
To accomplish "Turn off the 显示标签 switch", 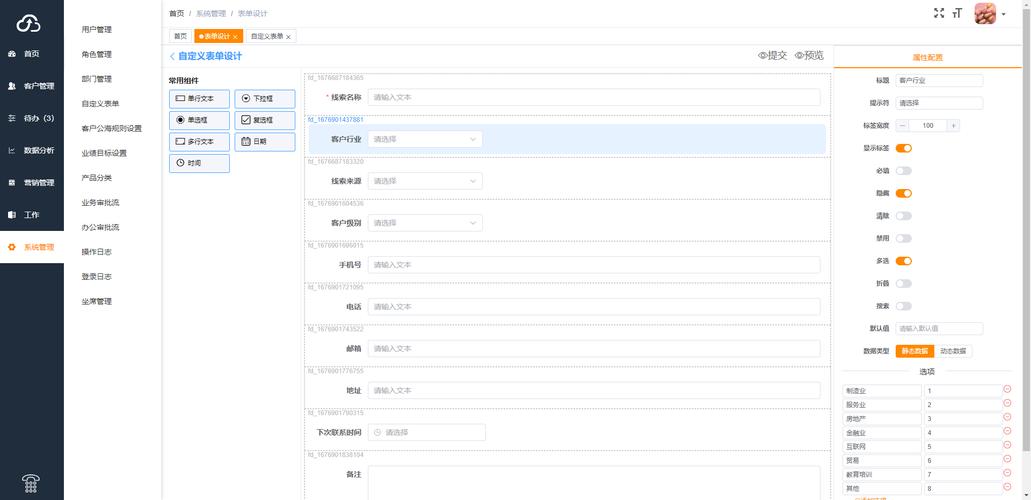I will point(903,148).
